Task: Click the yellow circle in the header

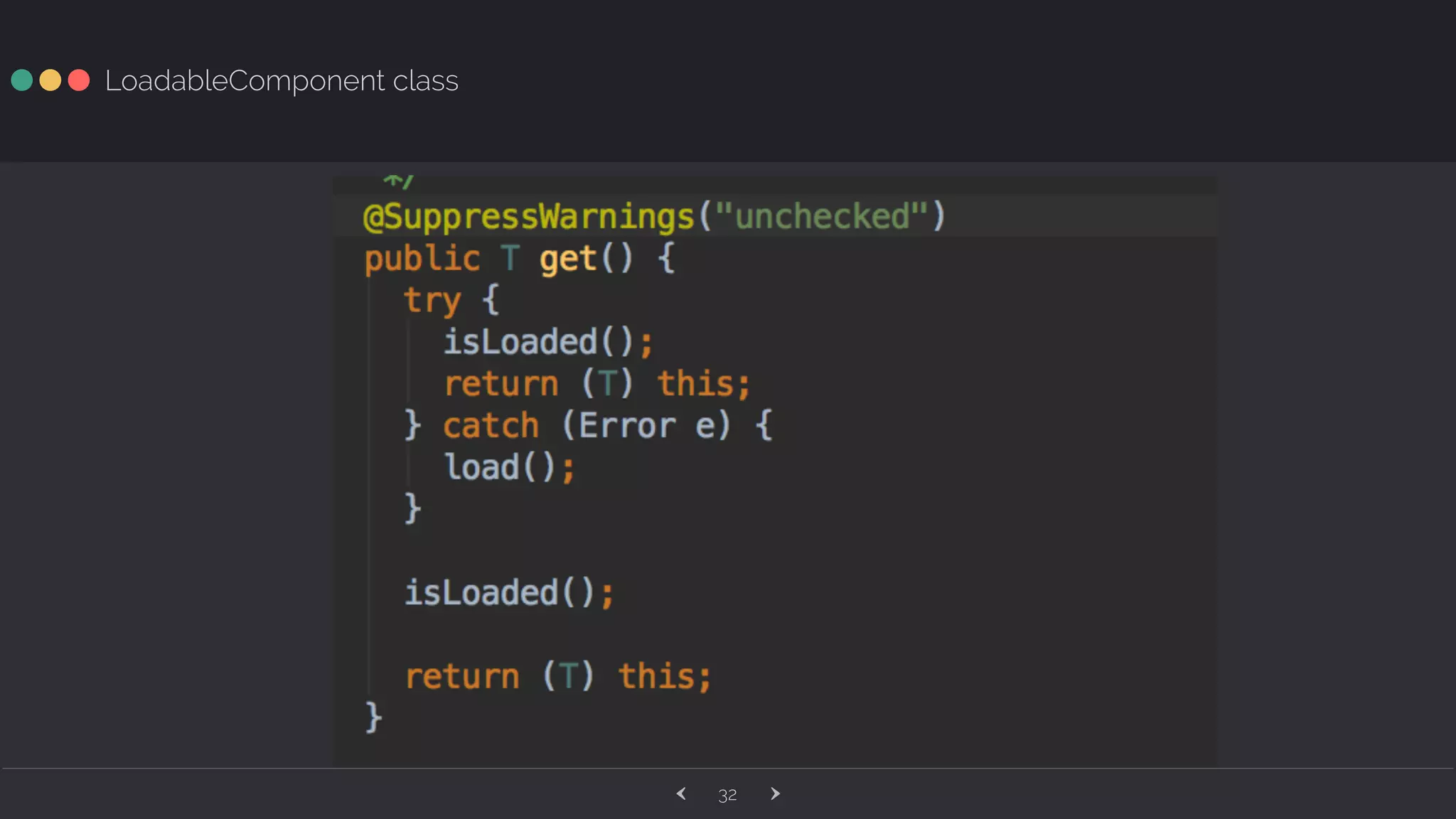Action: [50, 80]
